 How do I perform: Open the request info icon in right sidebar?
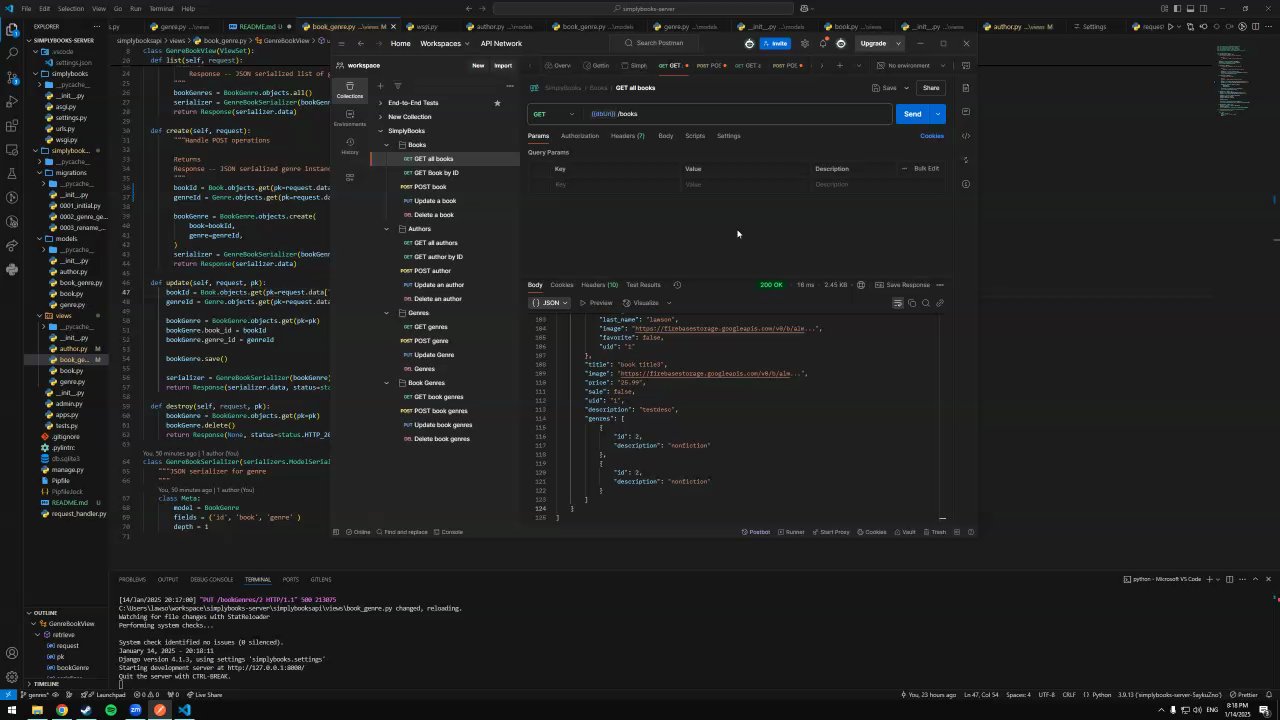[965, 184]
